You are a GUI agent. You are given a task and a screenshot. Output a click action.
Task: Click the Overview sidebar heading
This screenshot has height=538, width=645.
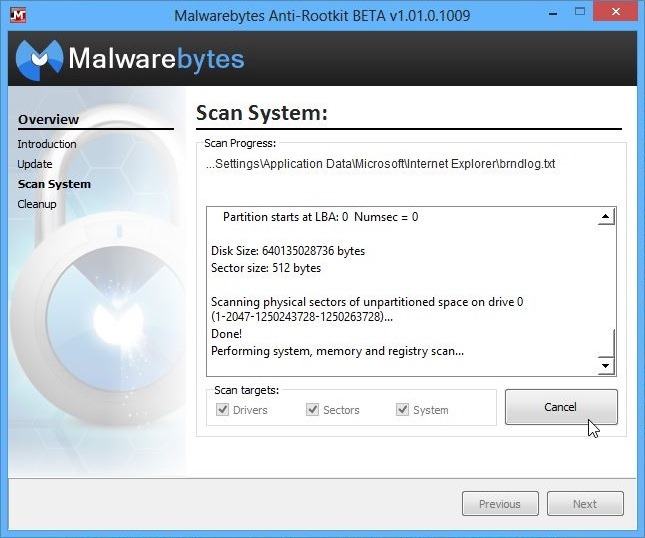[49, 119]
